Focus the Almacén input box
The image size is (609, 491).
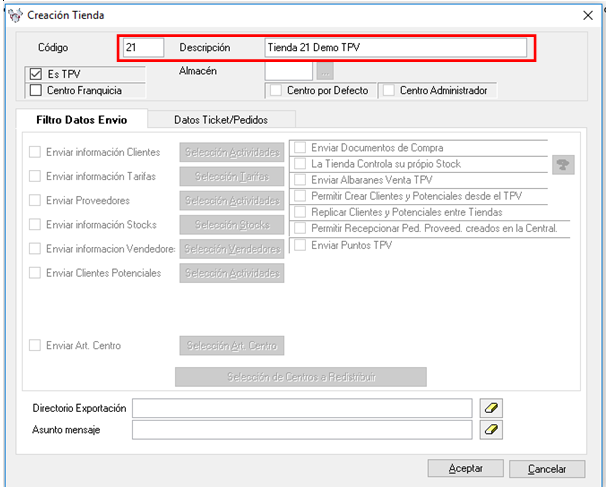[x=288, y=71]
